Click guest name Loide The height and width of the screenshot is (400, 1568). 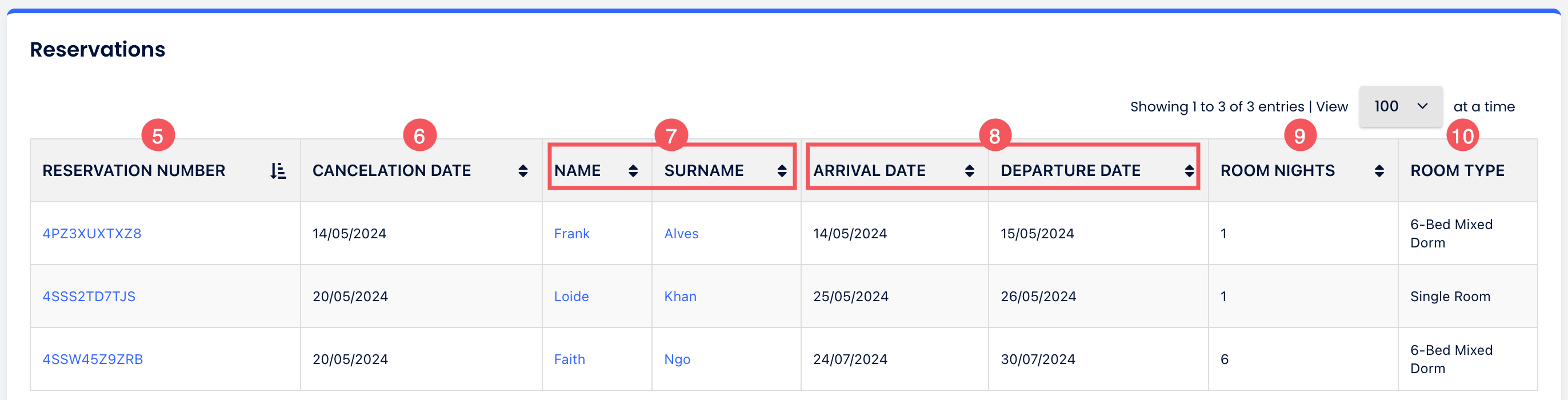click(571, 297)
